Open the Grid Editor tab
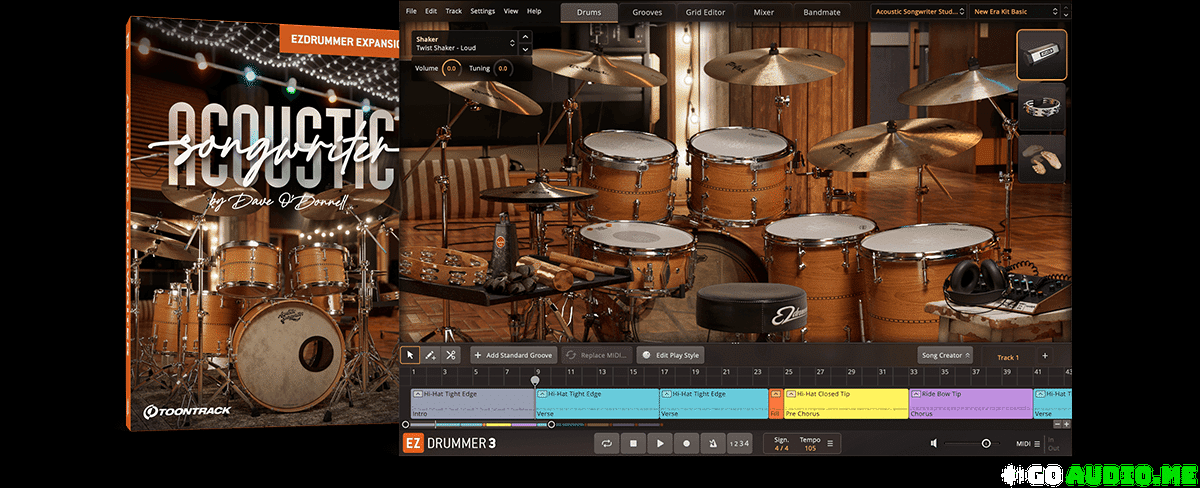Viewport: 1200px width, 488px height. point(706,12)
